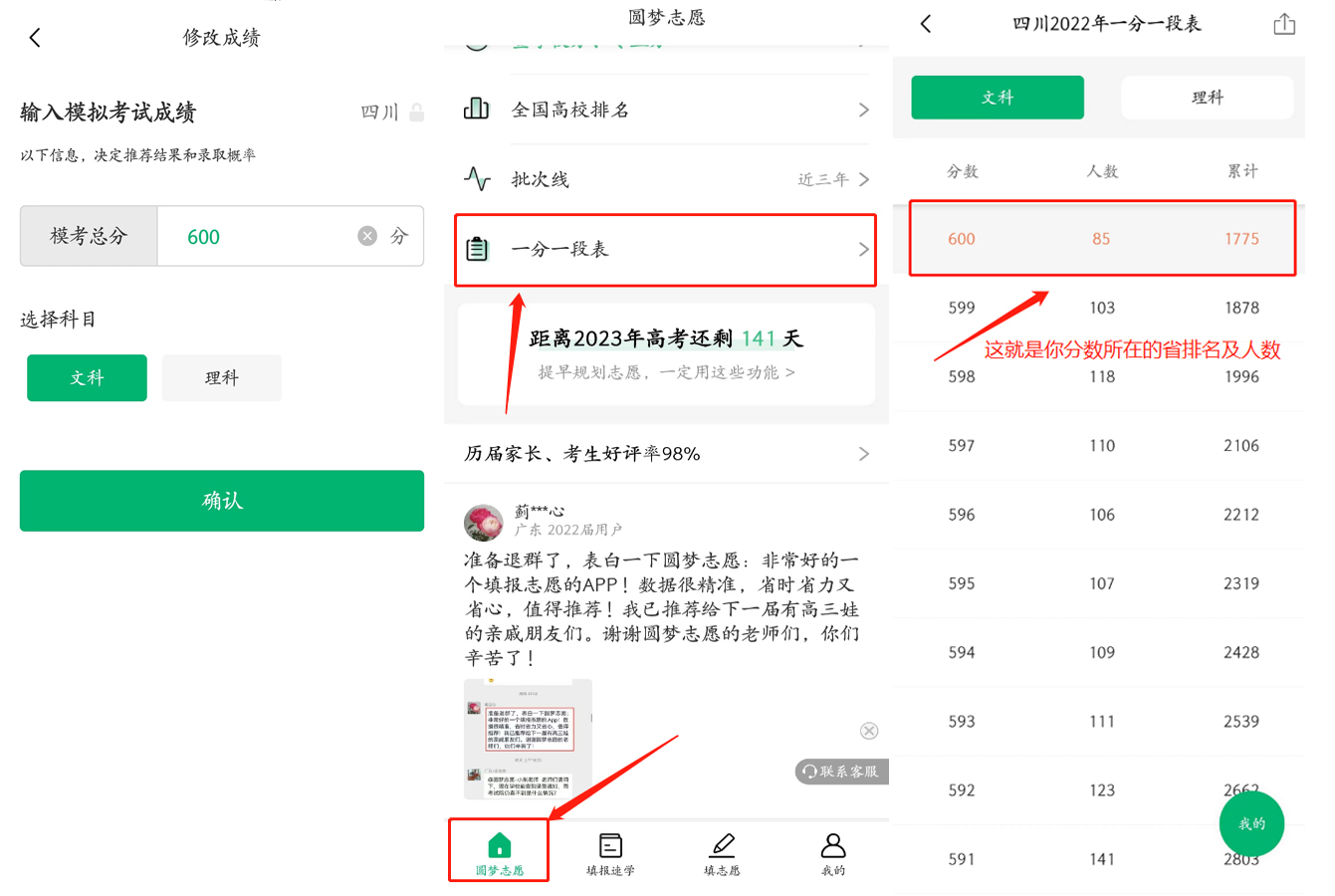
Task: Tap the 批次线 pulse line icon
Action: pyautogui.click(x=477, y=179)
